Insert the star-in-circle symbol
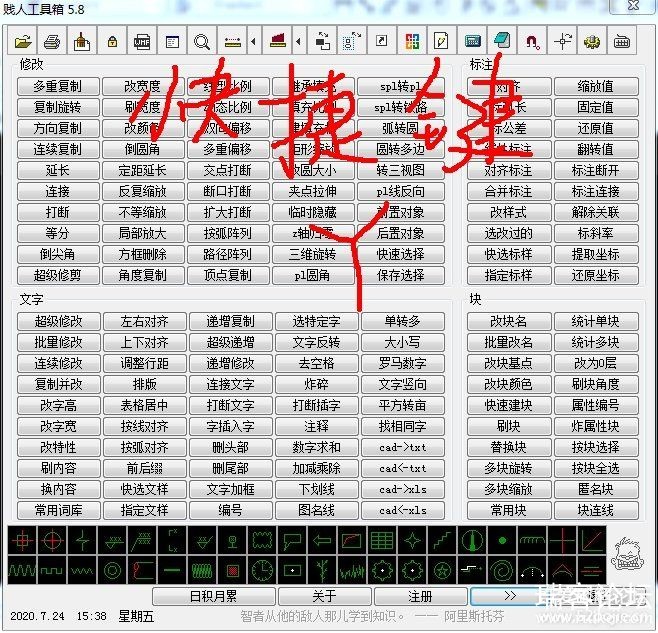 pyautogui.click(x=442, y=570)
